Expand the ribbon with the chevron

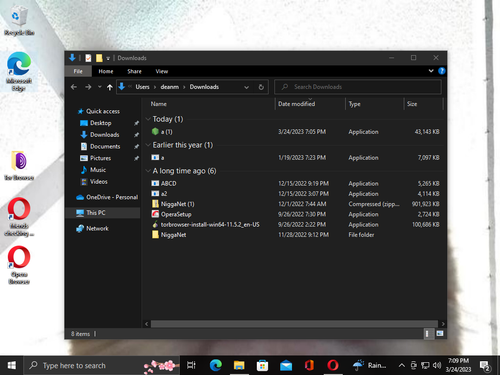(431, 71)
